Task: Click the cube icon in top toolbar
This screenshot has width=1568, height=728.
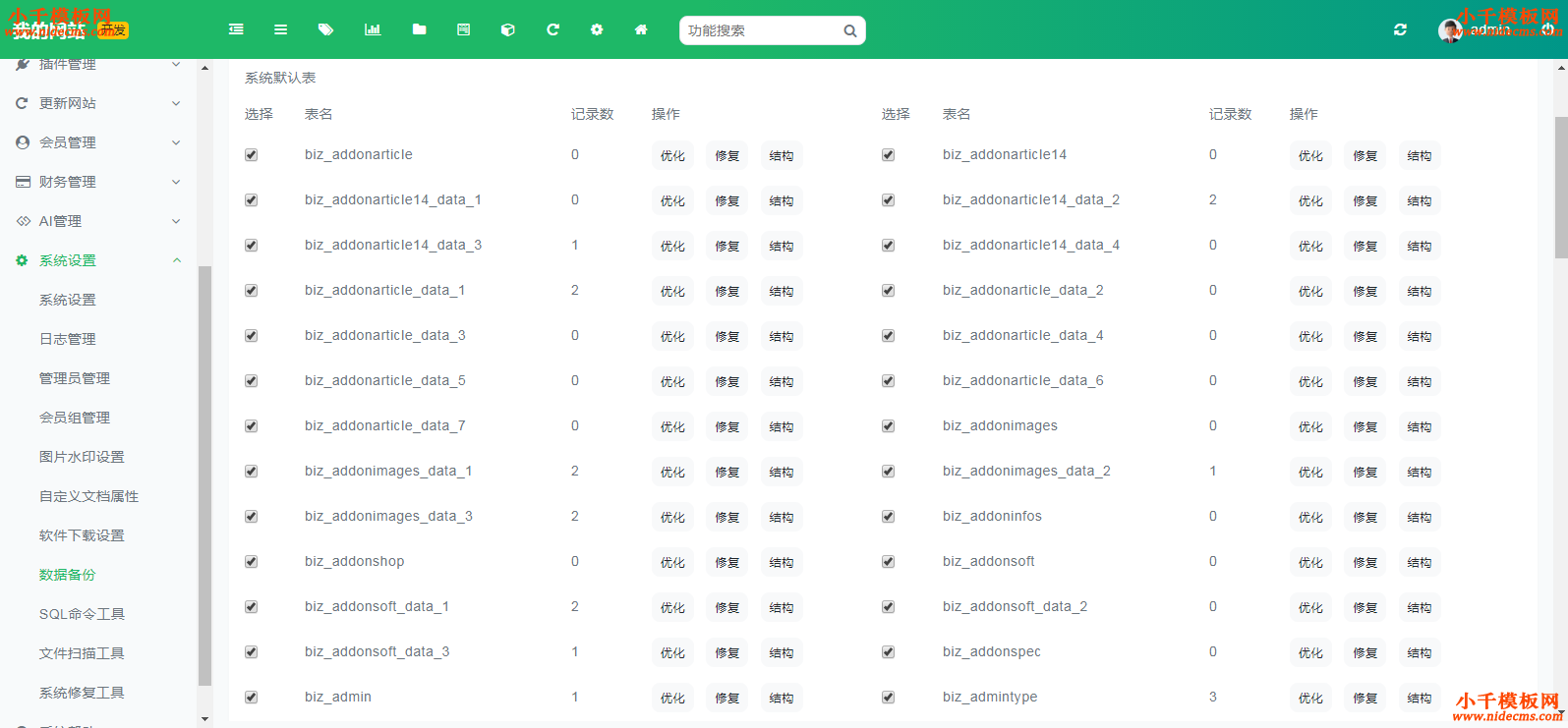Action: click(507, 30)
